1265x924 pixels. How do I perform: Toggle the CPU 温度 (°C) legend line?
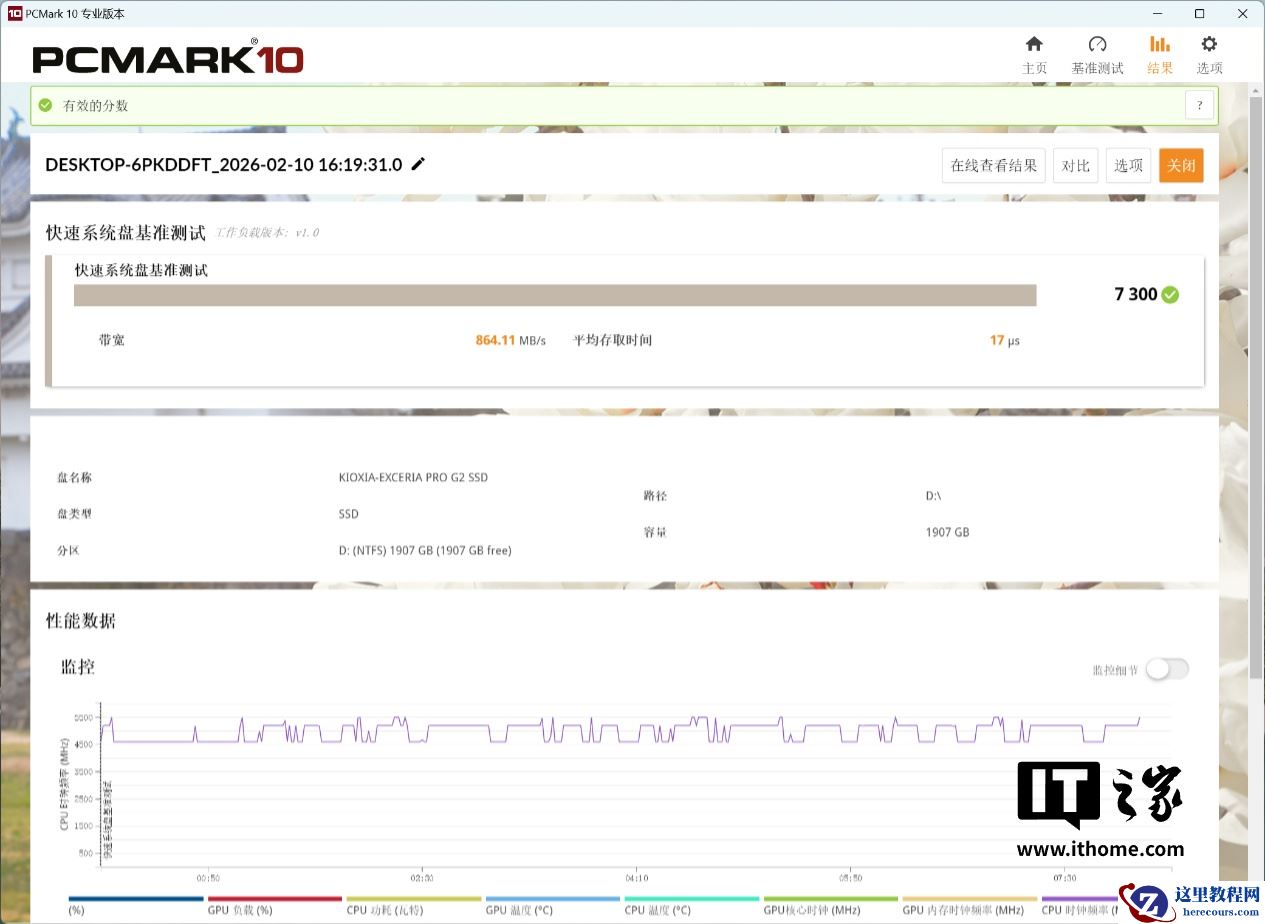tap(691, 905)
